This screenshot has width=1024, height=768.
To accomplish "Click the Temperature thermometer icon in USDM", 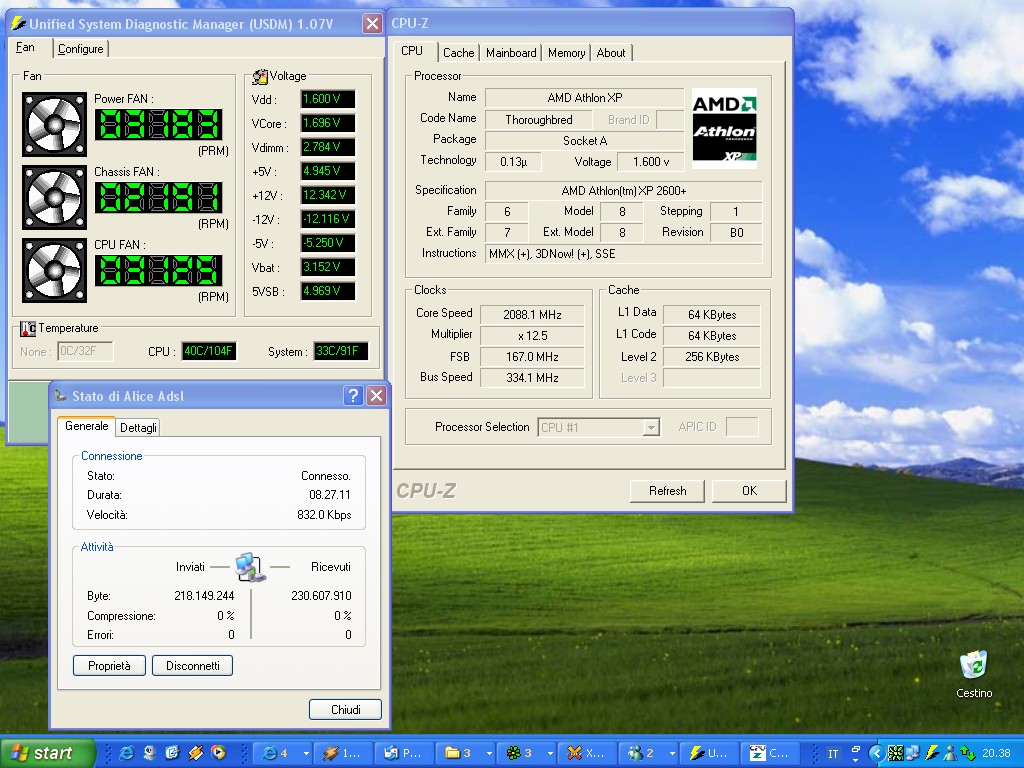I will tap(27, 328).
